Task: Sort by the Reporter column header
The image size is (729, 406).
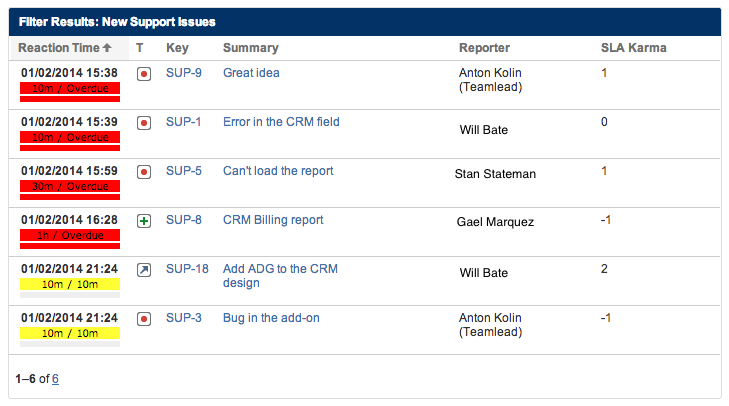Action: coord(484,48)
